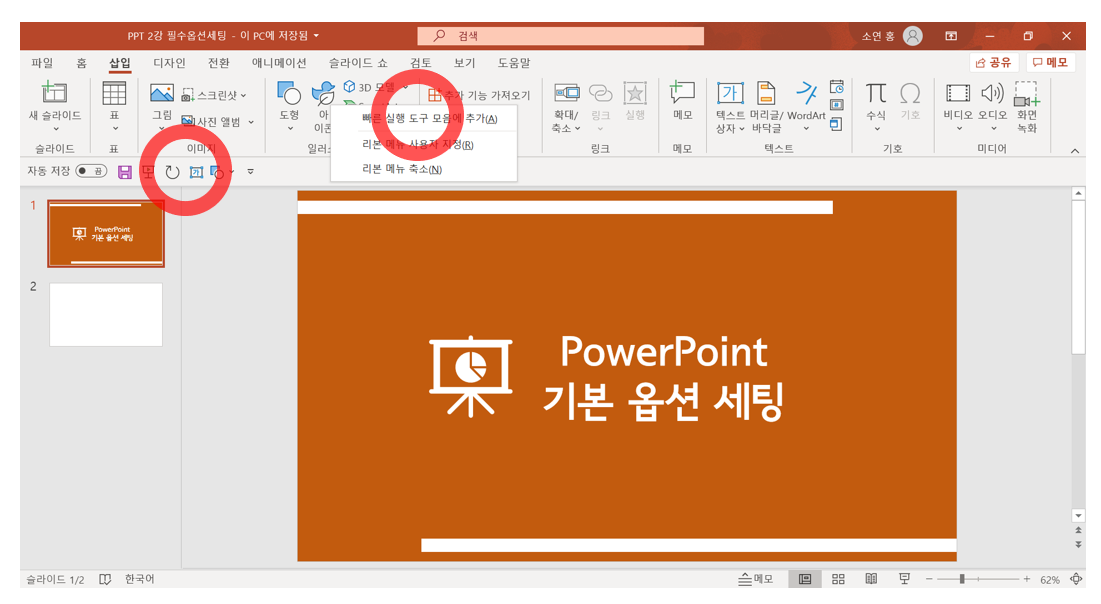The height and width of the screenshot is (604, 1101).
Task: Select the blank slide 2 thumbnail
Action: click(x=106, y=314)
